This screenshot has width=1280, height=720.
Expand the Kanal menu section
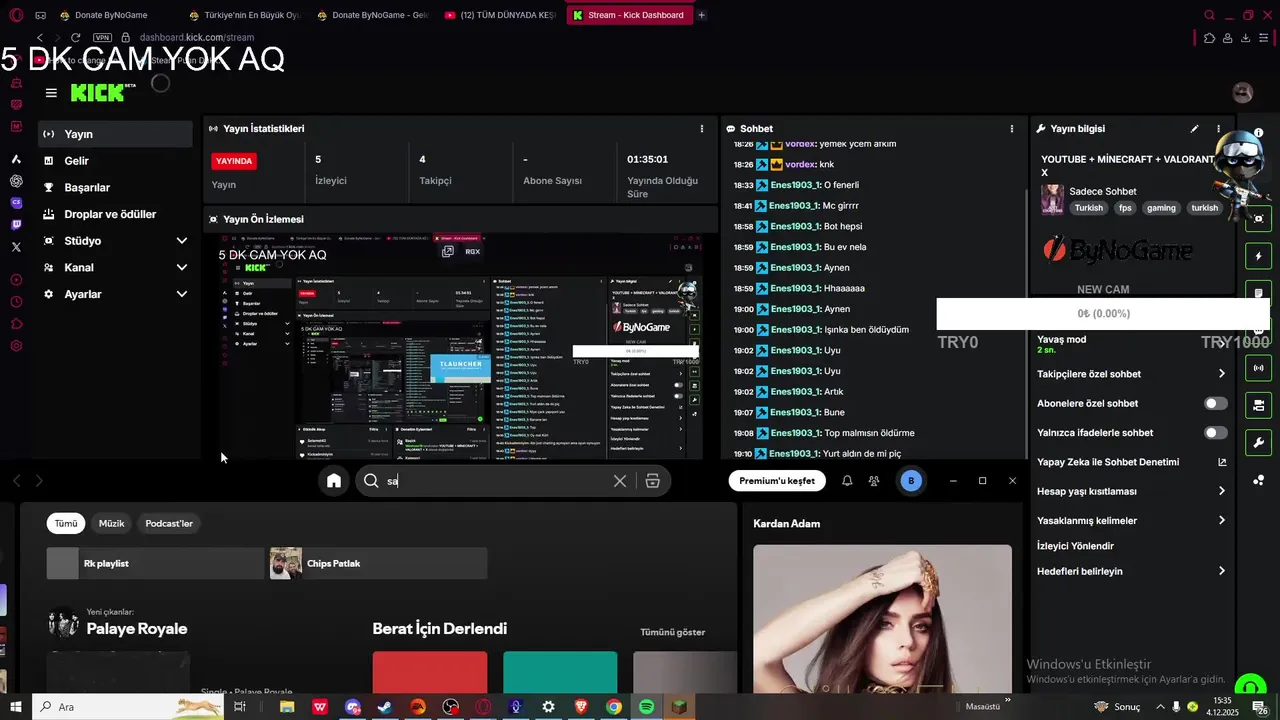(x=115, y=268)
